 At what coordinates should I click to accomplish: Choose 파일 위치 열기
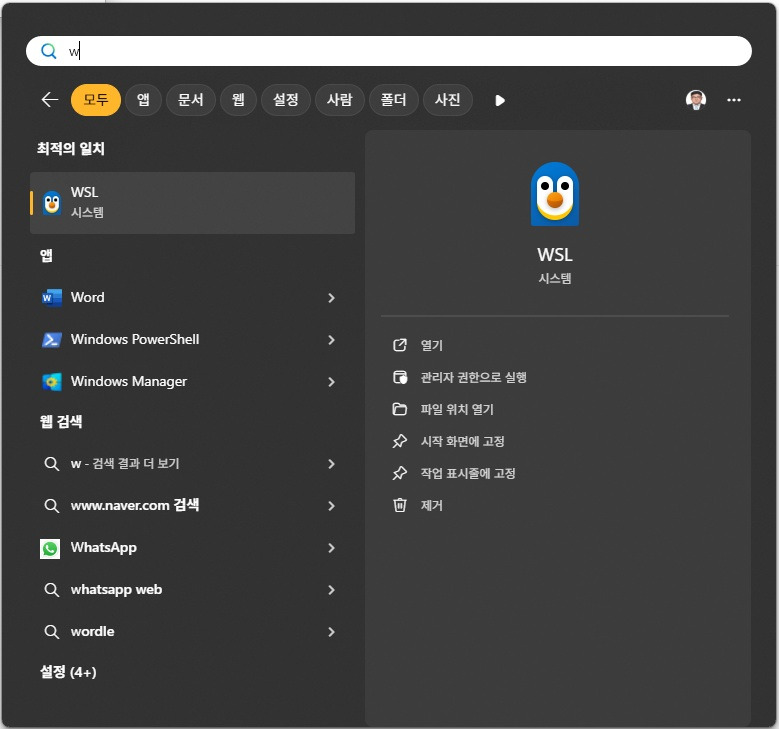coord(457,409)
